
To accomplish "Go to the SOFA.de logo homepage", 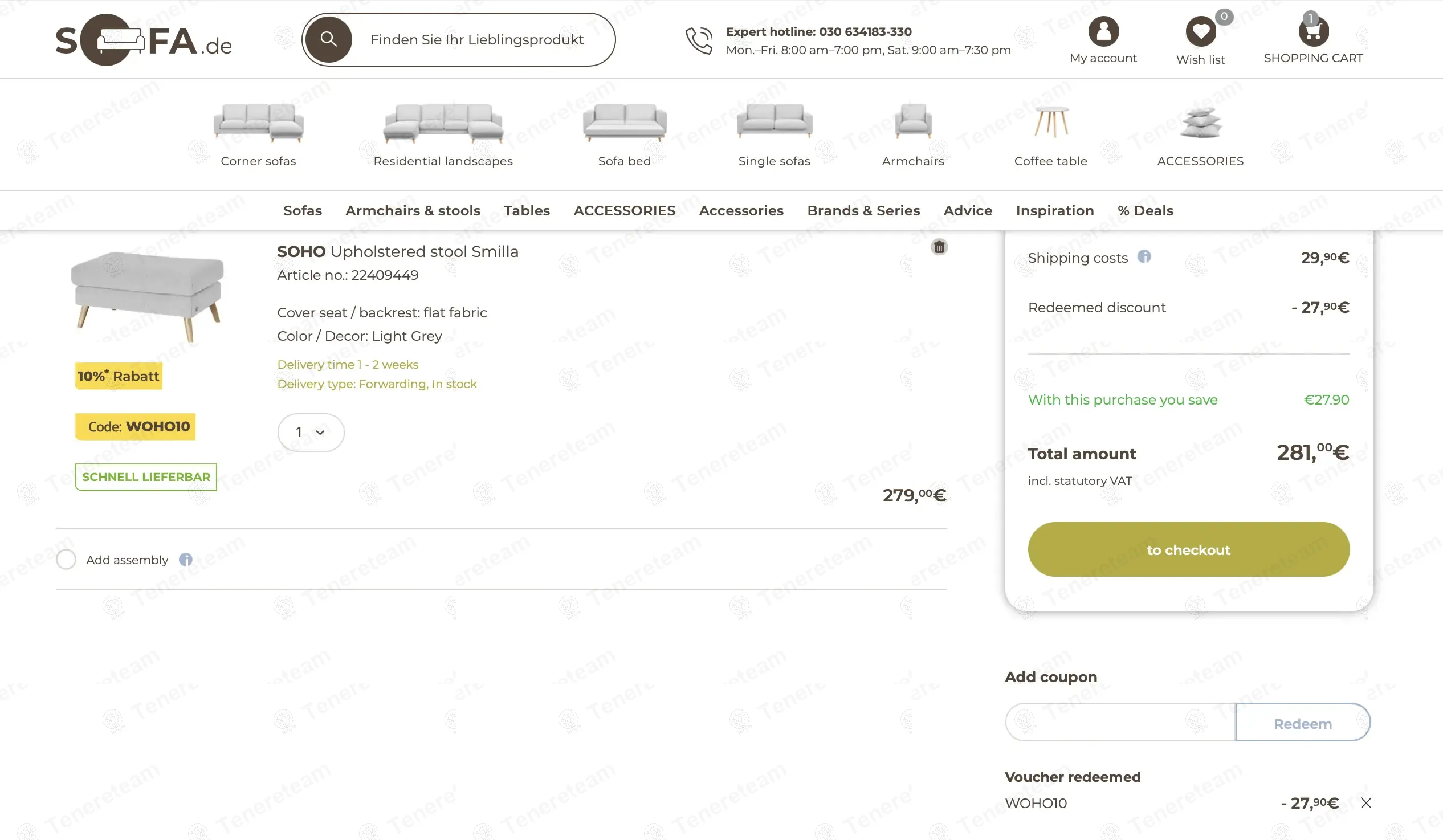I will point(143,40).
